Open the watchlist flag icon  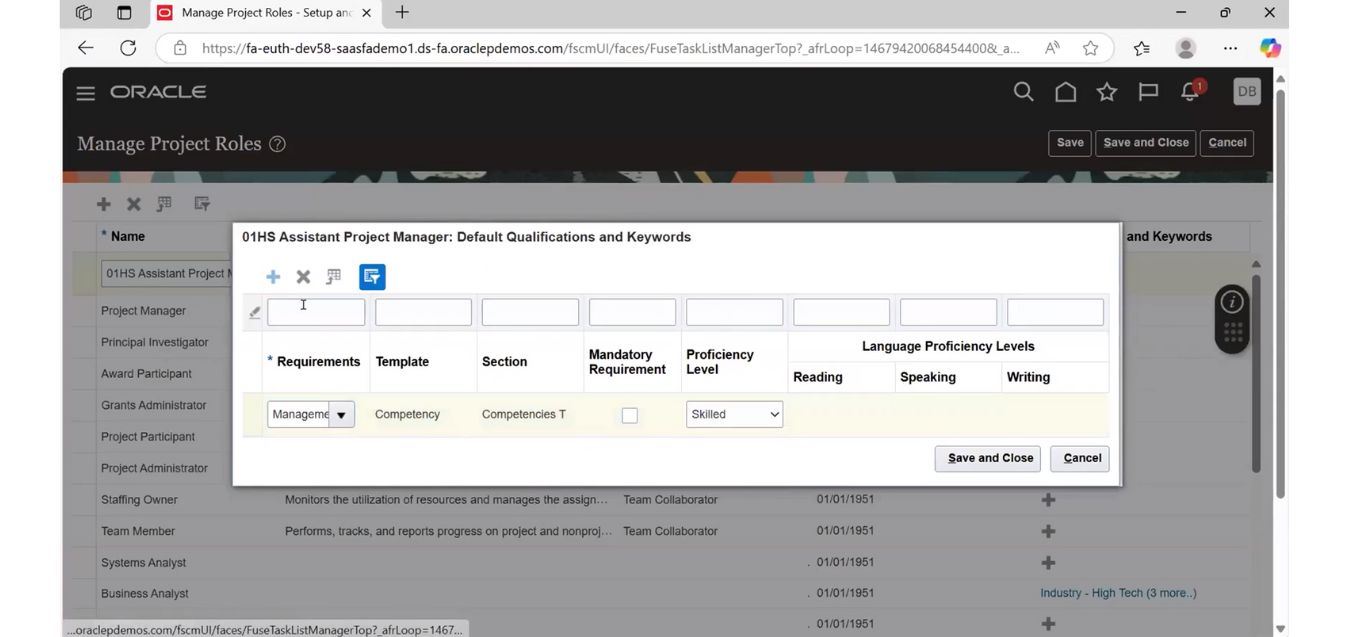coord(1147,91)
